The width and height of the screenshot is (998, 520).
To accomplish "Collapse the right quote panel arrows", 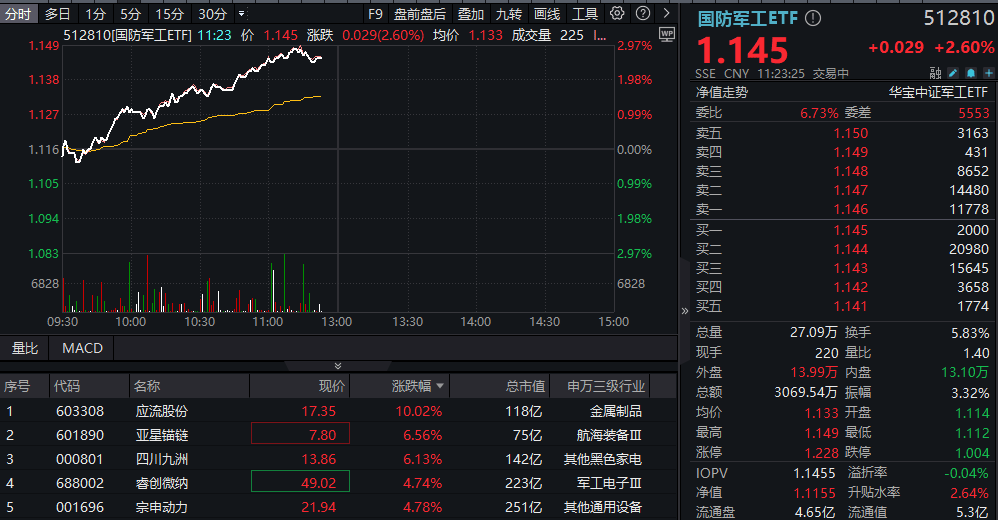I will [x=685, y=311].
